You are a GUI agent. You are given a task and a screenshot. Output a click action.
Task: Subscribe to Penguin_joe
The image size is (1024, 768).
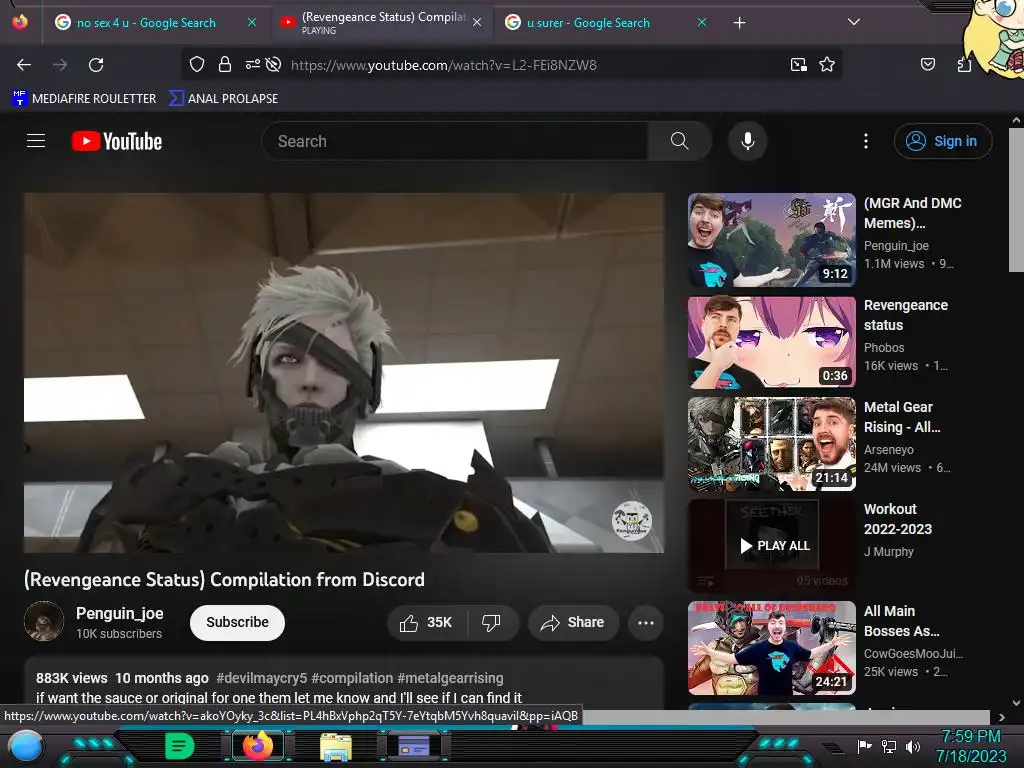(237, 622)
